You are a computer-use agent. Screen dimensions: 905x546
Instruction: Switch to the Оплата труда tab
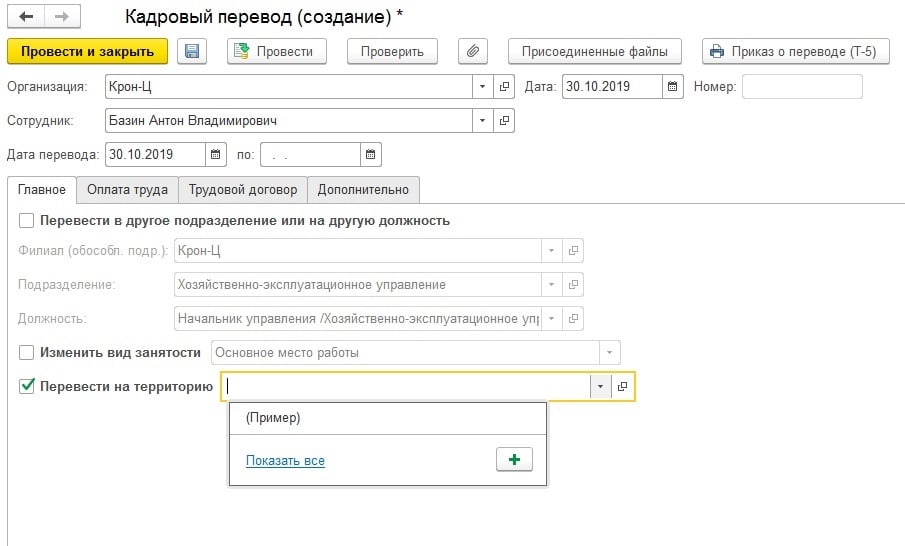coord(127,189)
